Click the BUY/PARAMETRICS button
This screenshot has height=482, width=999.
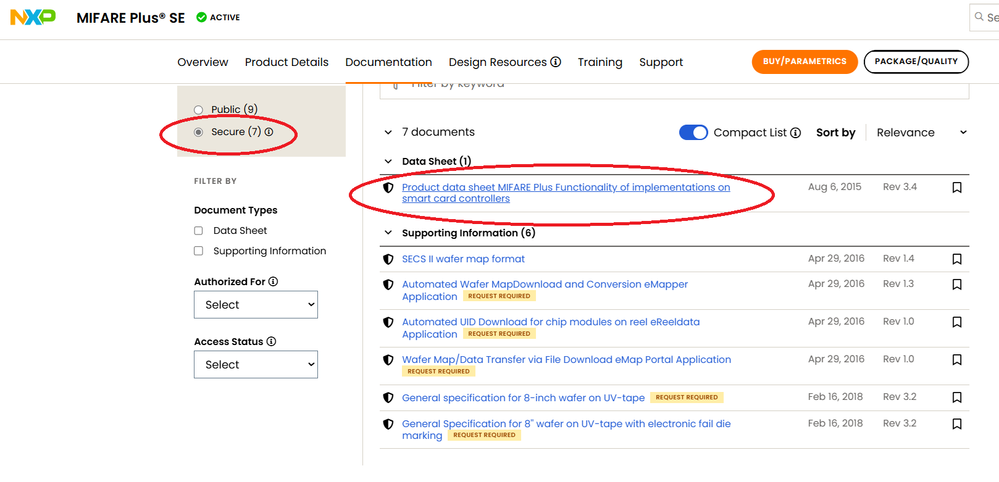804,62
